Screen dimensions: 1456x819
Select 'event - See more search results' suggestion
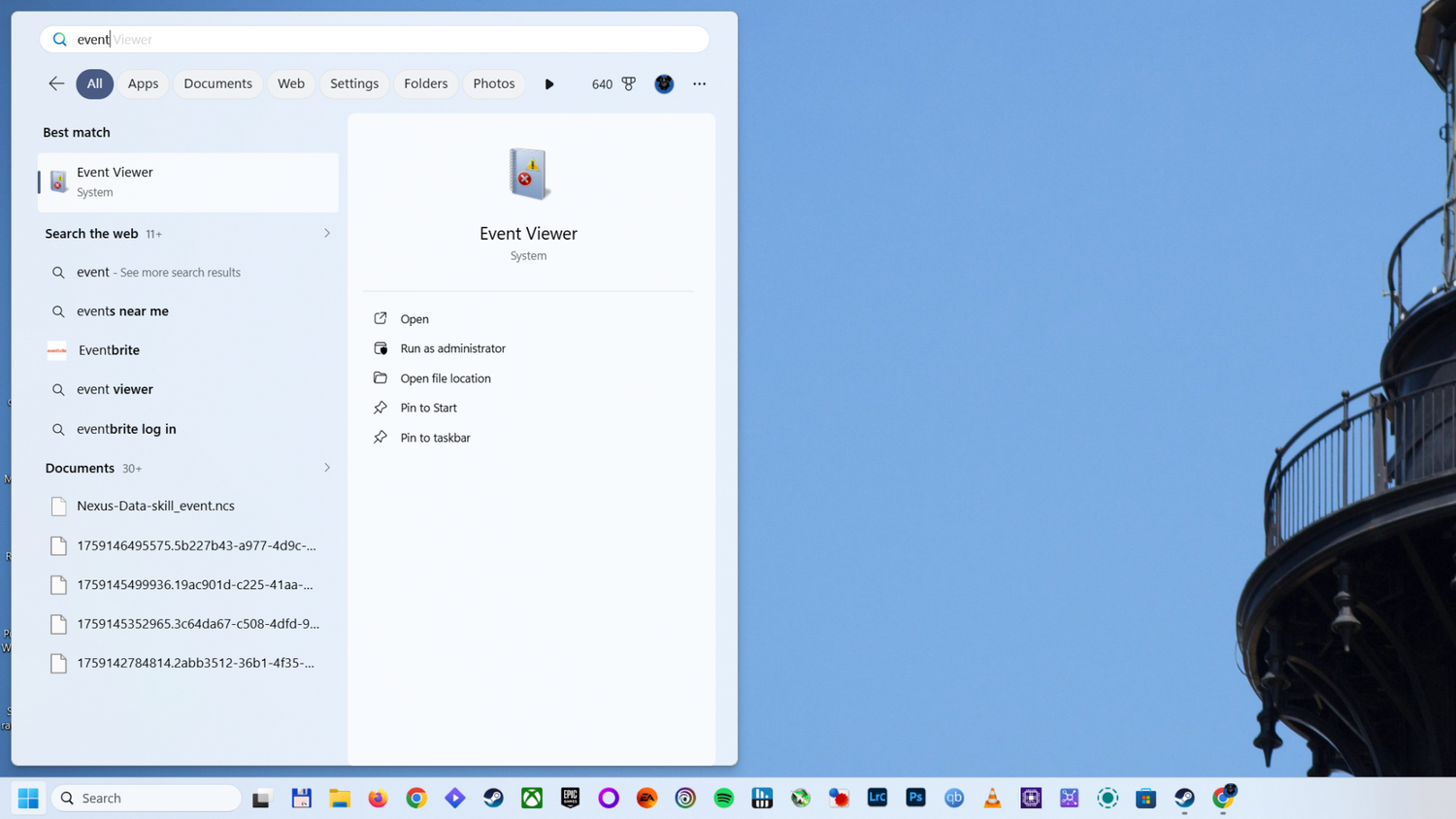click(x=188, y=273)
